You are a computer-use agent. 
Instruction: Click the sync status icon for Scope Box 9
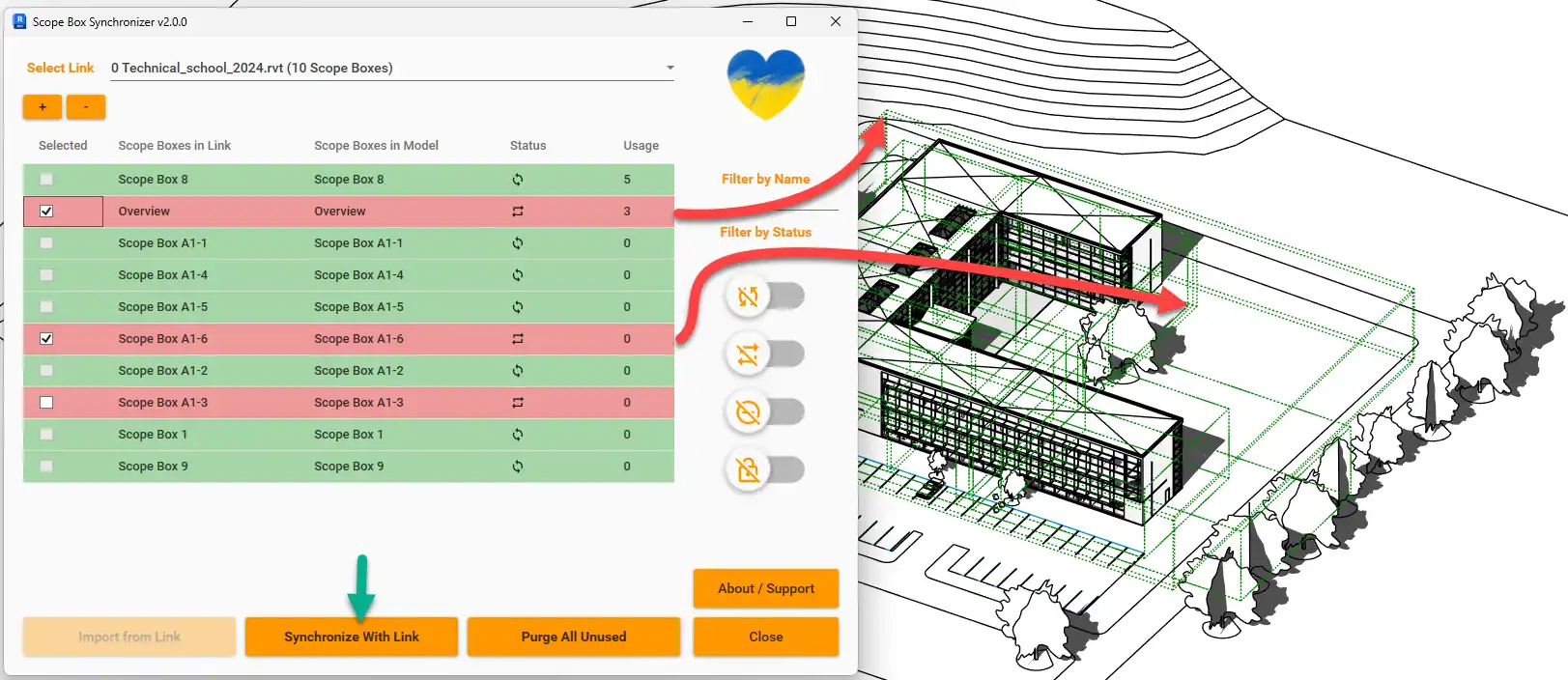(x=518, y=467)
